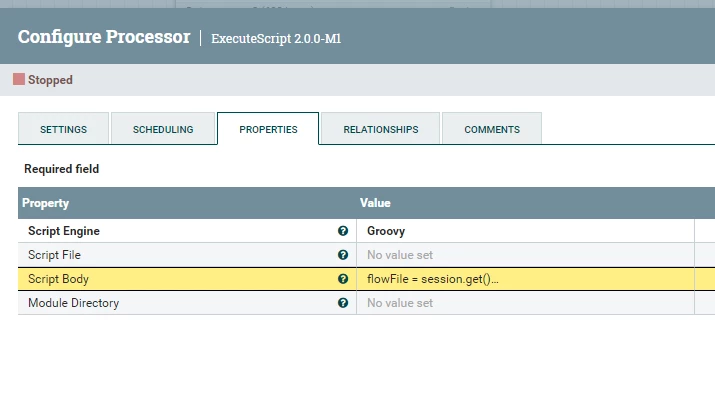The image size is (715, 406).
Task: Edit the Script Body flowFile value
Action: [x=525, y=279]
